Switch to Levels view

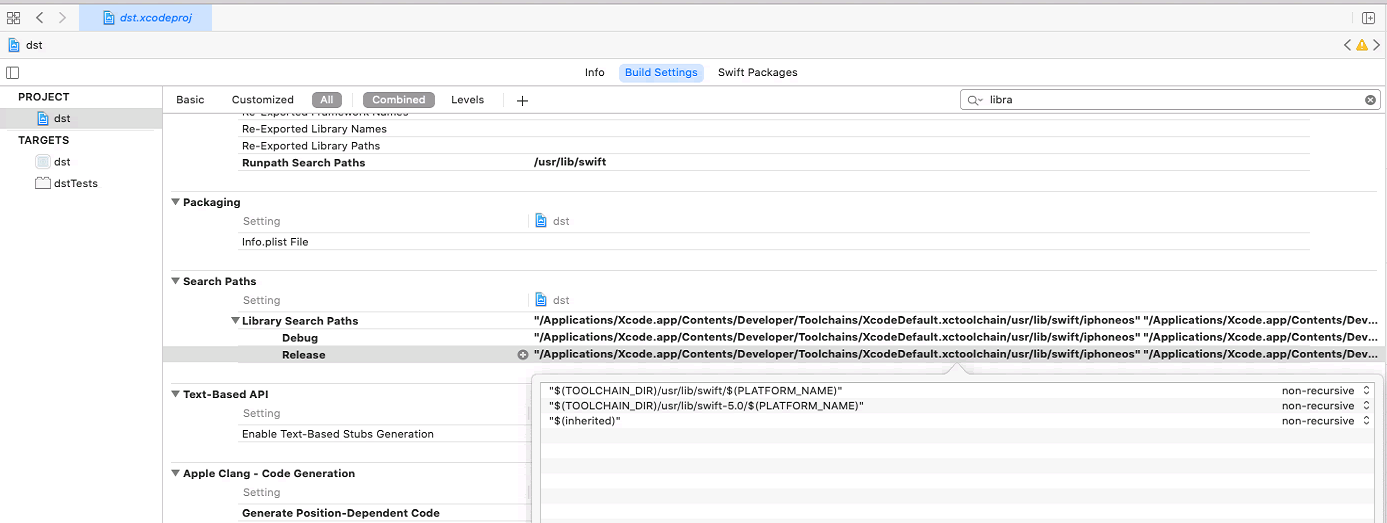click(467, 100)
